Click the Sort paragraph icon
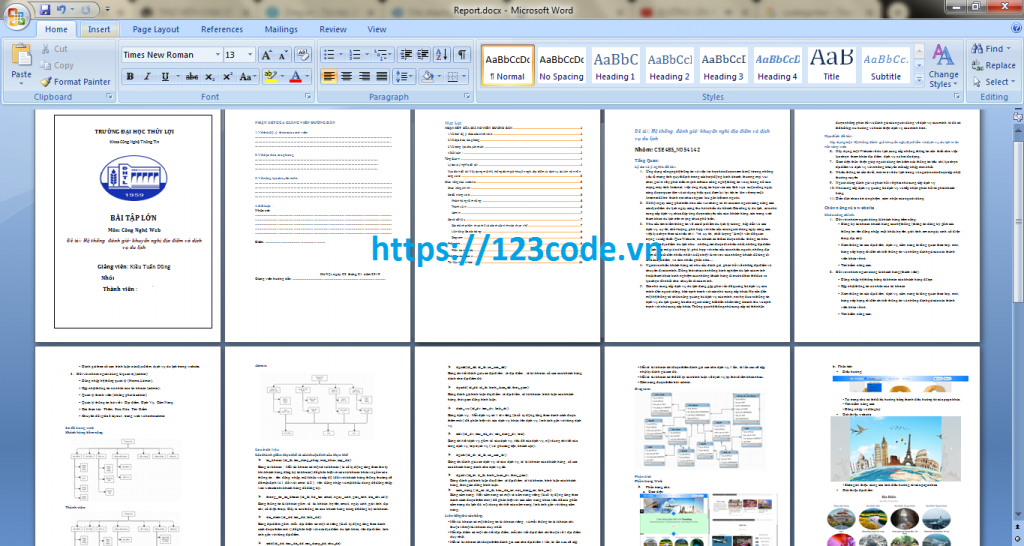The height and width of the screenshot is (546, 1024). click(x=442, y=55)
